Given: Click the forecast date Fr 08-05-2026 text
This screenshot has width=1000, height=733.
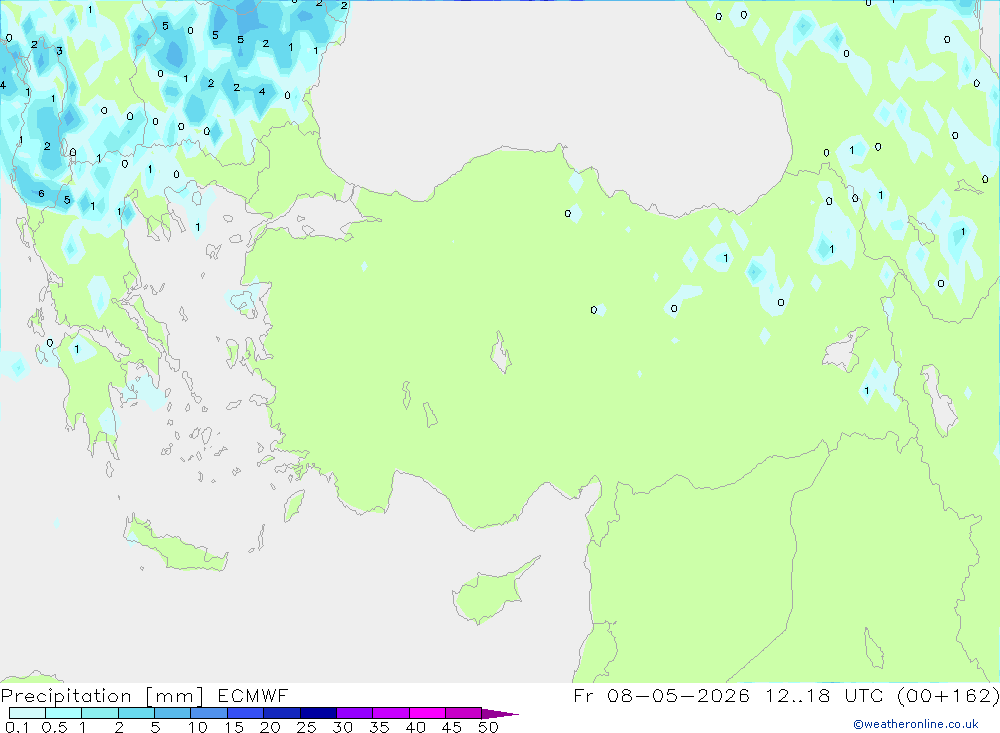Looking at the screenshot, I should pyautogui.click(x=661, y=695).
